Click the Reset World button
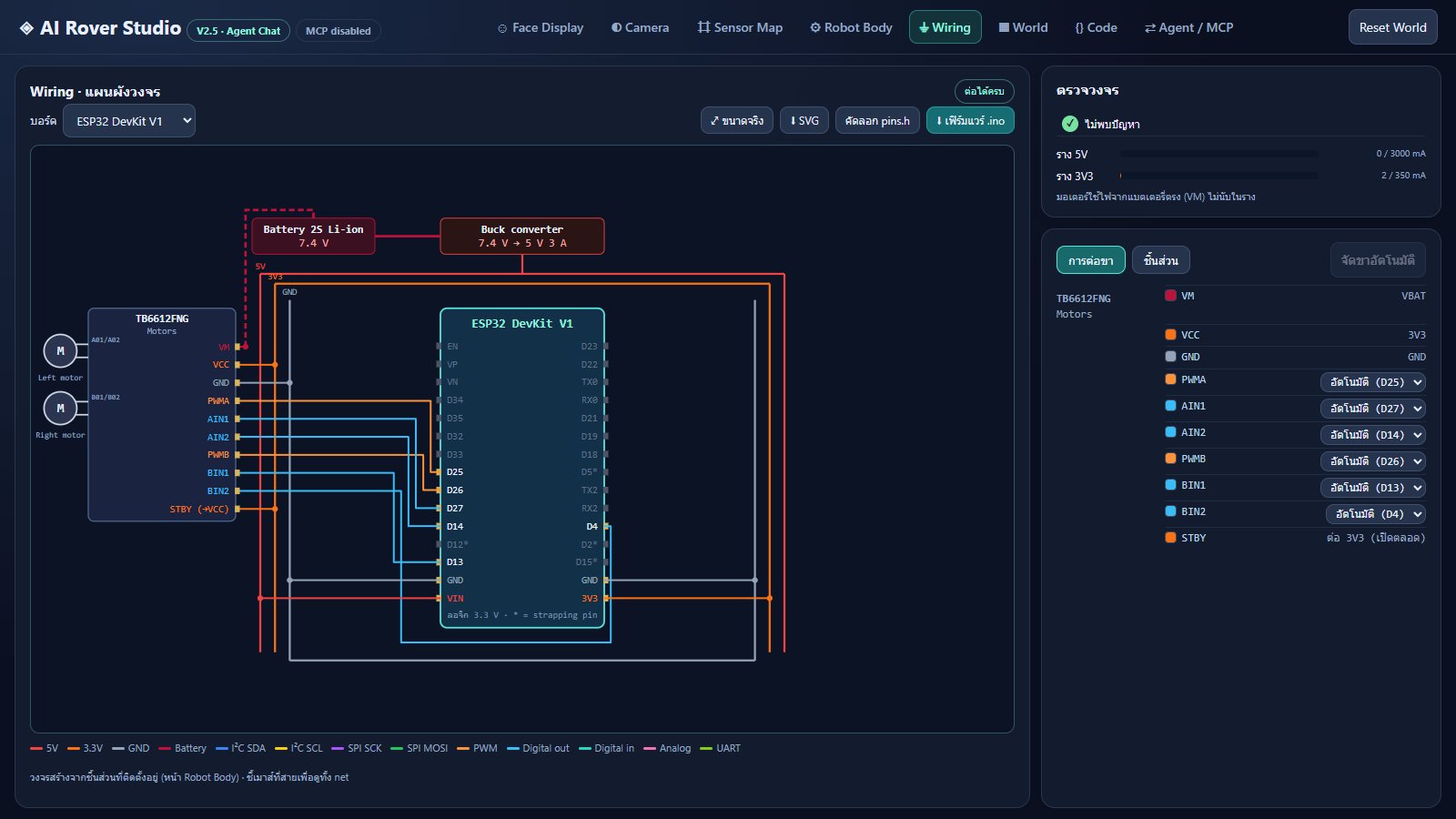The width and height of the screenshot is (1456, 819). (x=1393, y=27)
